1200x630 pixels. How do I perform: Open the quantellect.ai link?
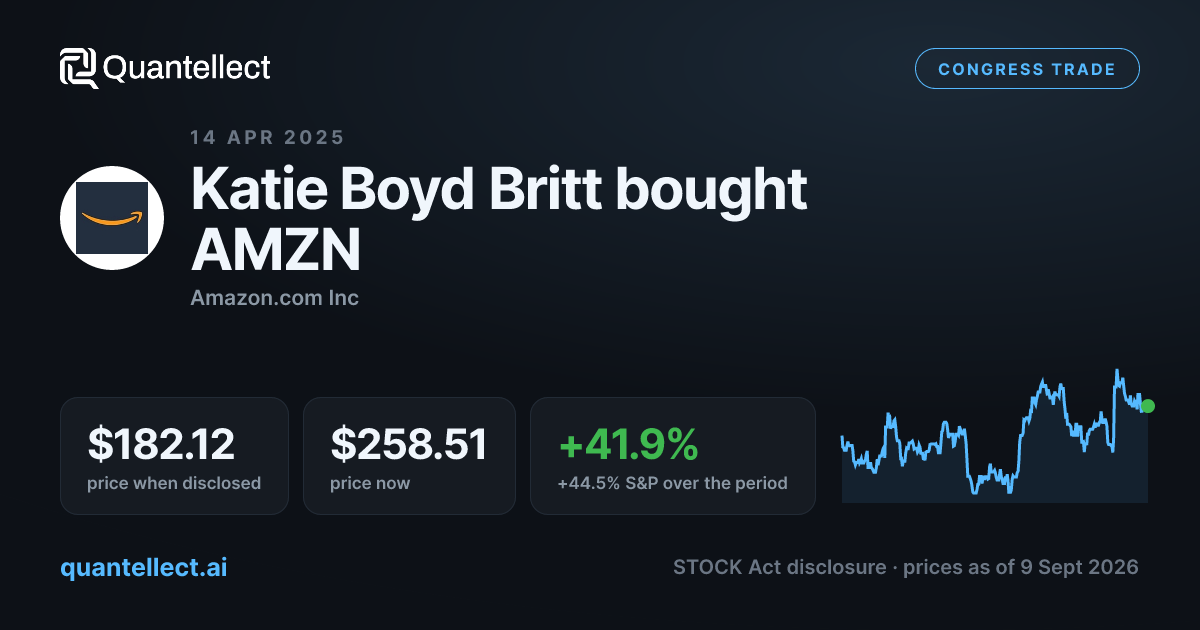click(x=143, y=567)
